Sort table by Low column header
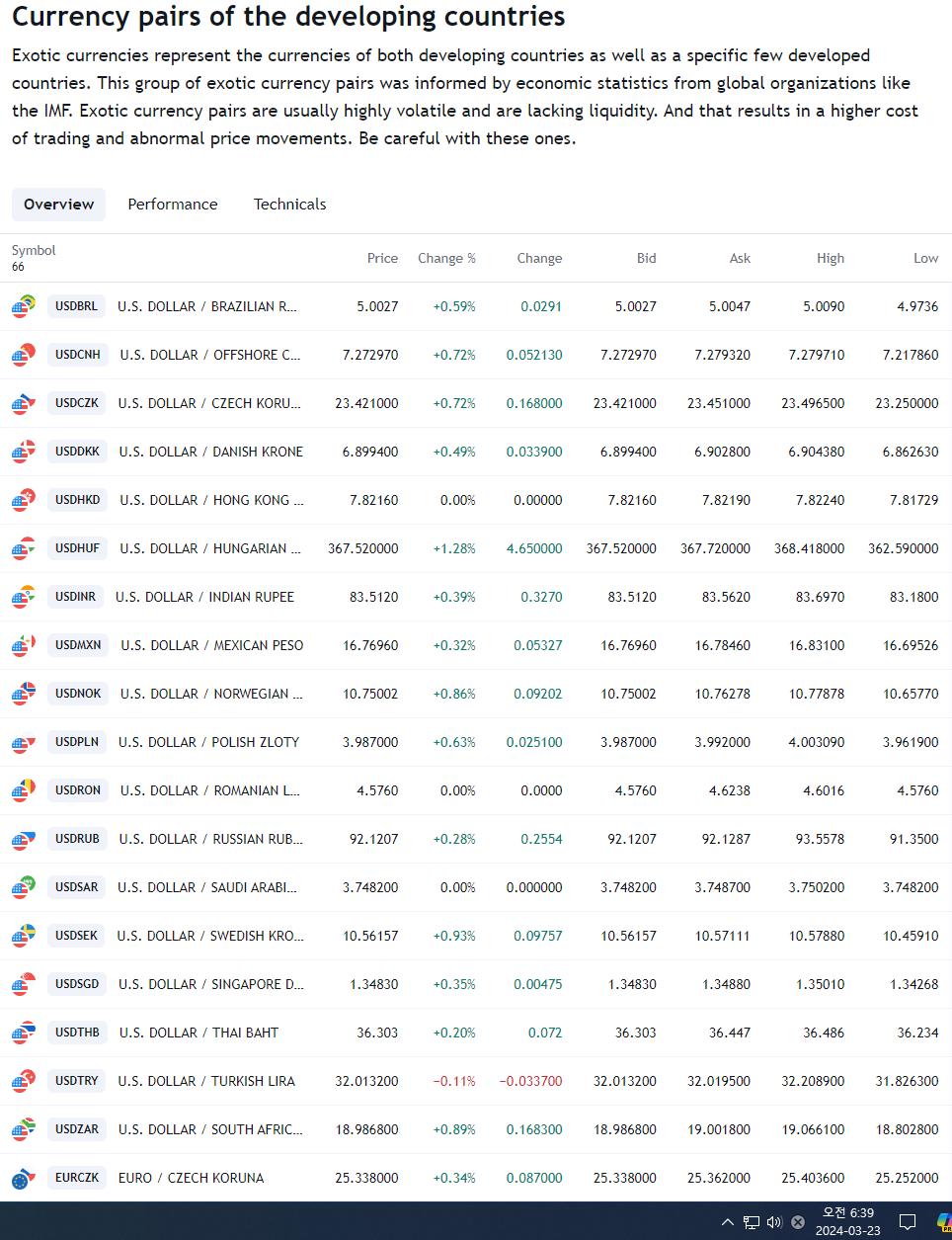952x1240 pixels. click(925, 258)
